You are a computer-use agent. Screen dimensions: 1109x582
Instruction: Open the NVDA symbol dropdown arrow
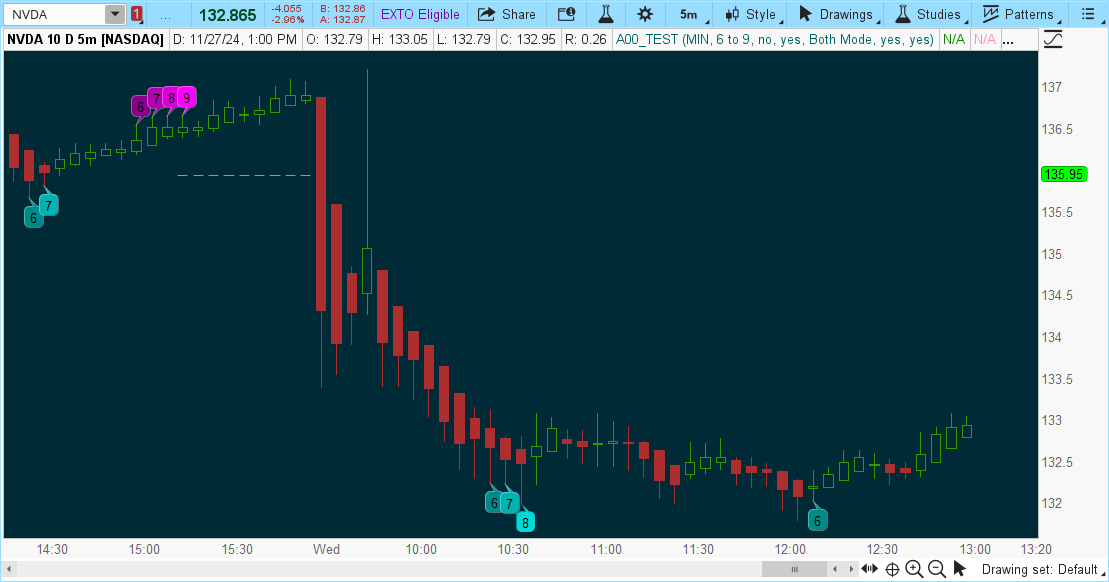(115, 14)
